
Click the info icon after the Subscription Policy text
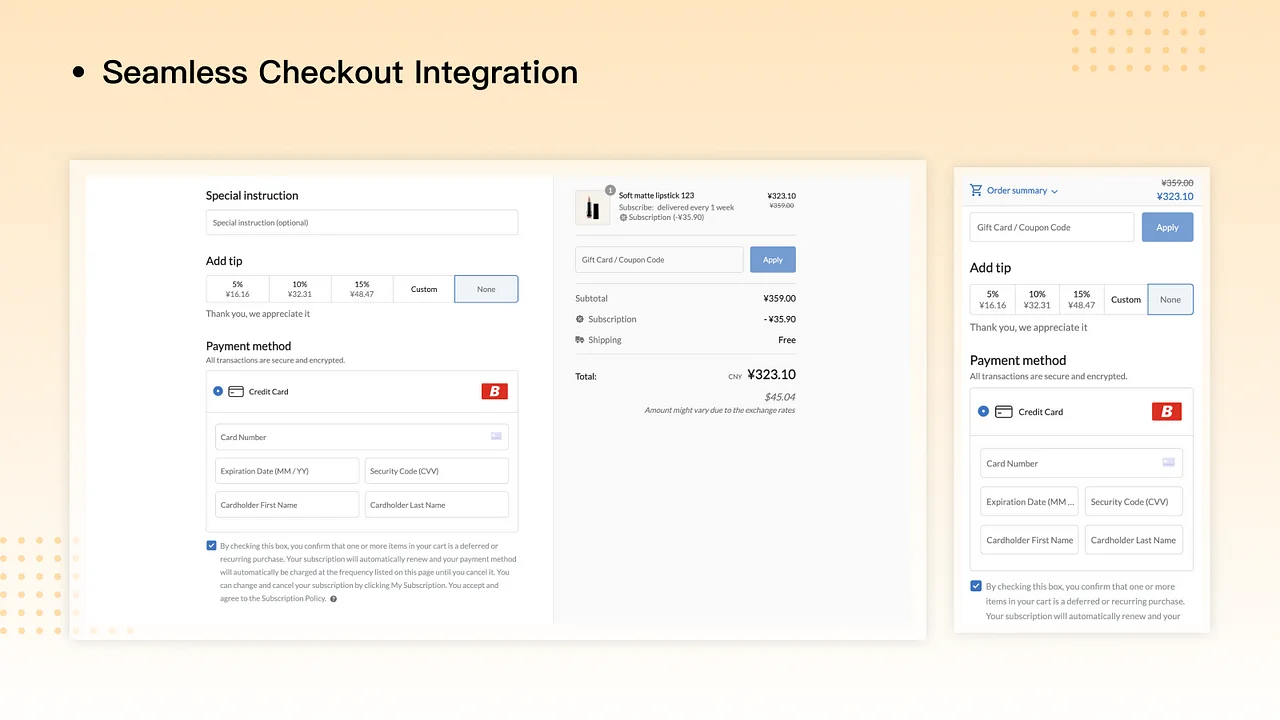tap(333, 598)
